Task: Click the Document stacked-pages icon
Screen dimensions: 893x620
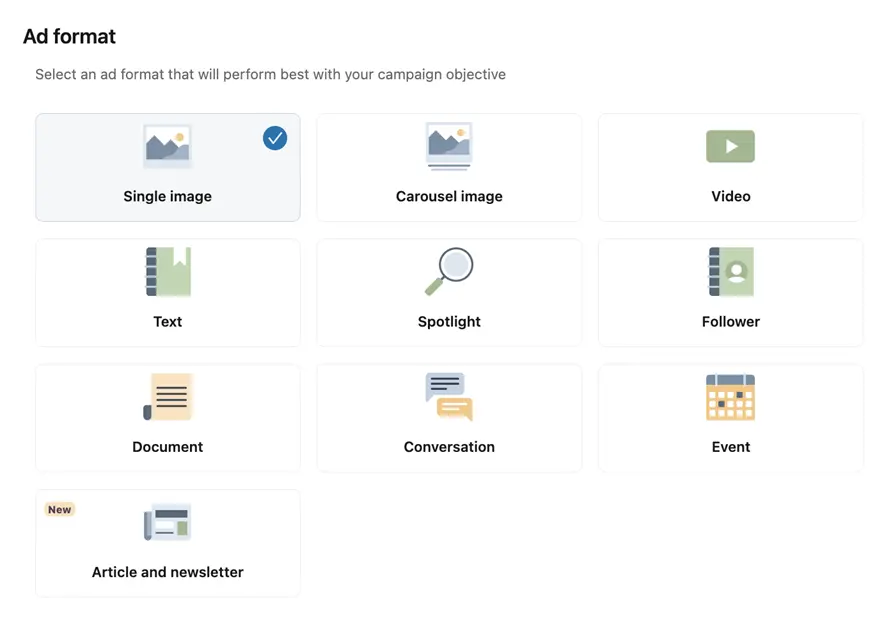Action: click(x=166, y=396)
